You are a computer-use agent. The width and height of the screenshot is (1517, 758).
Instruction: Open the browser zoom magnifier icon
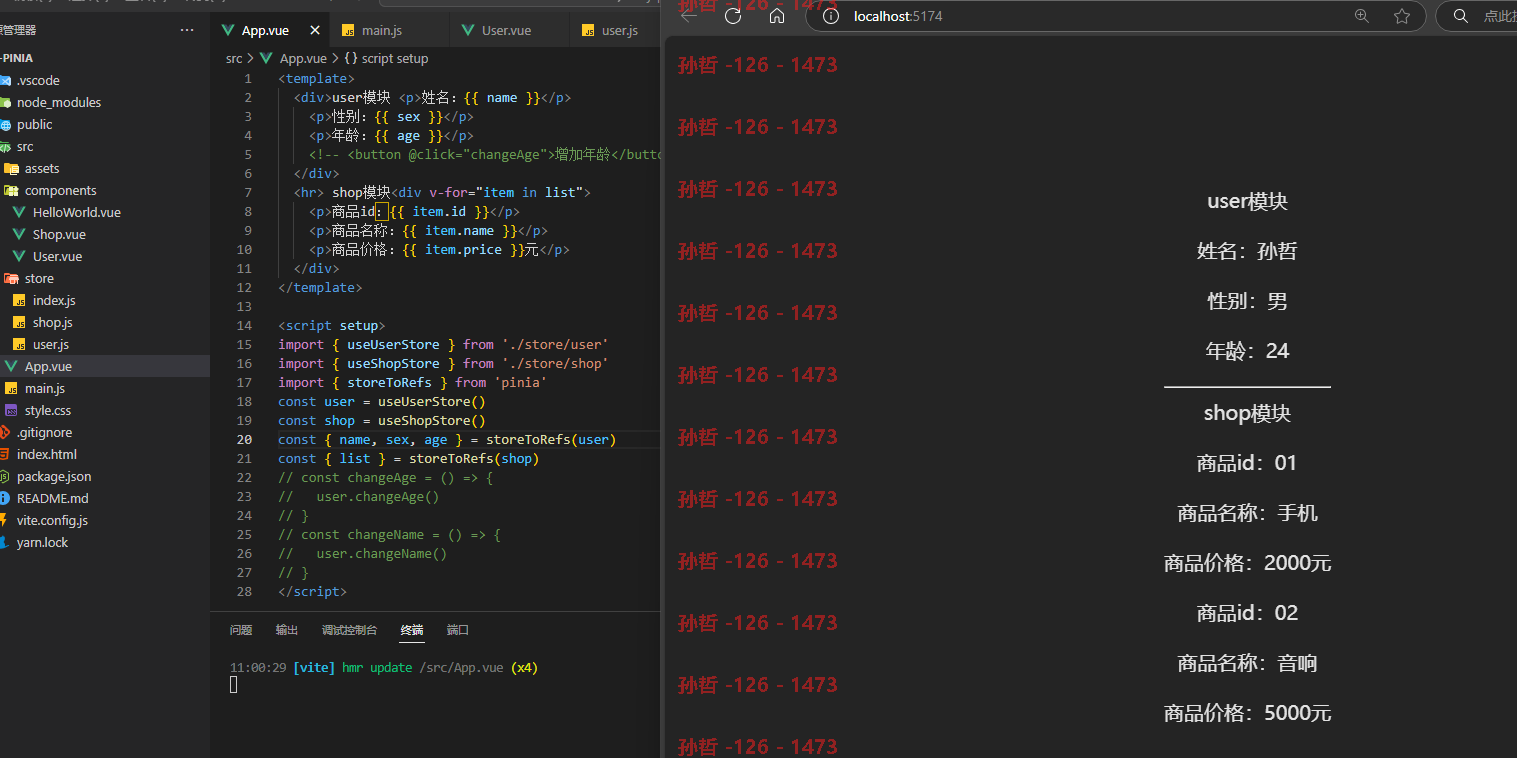[1361, 16]
